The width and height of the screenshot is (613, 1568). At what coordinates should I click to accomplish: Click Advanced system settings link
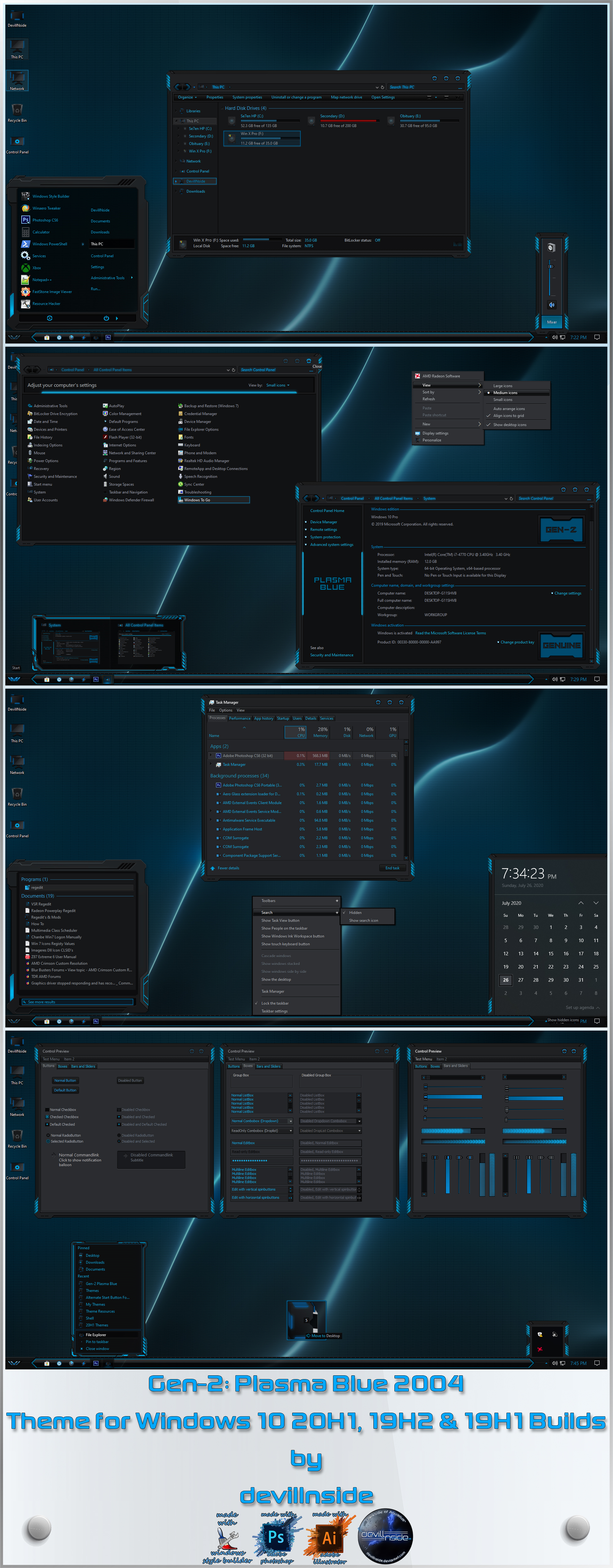[331, 545]
